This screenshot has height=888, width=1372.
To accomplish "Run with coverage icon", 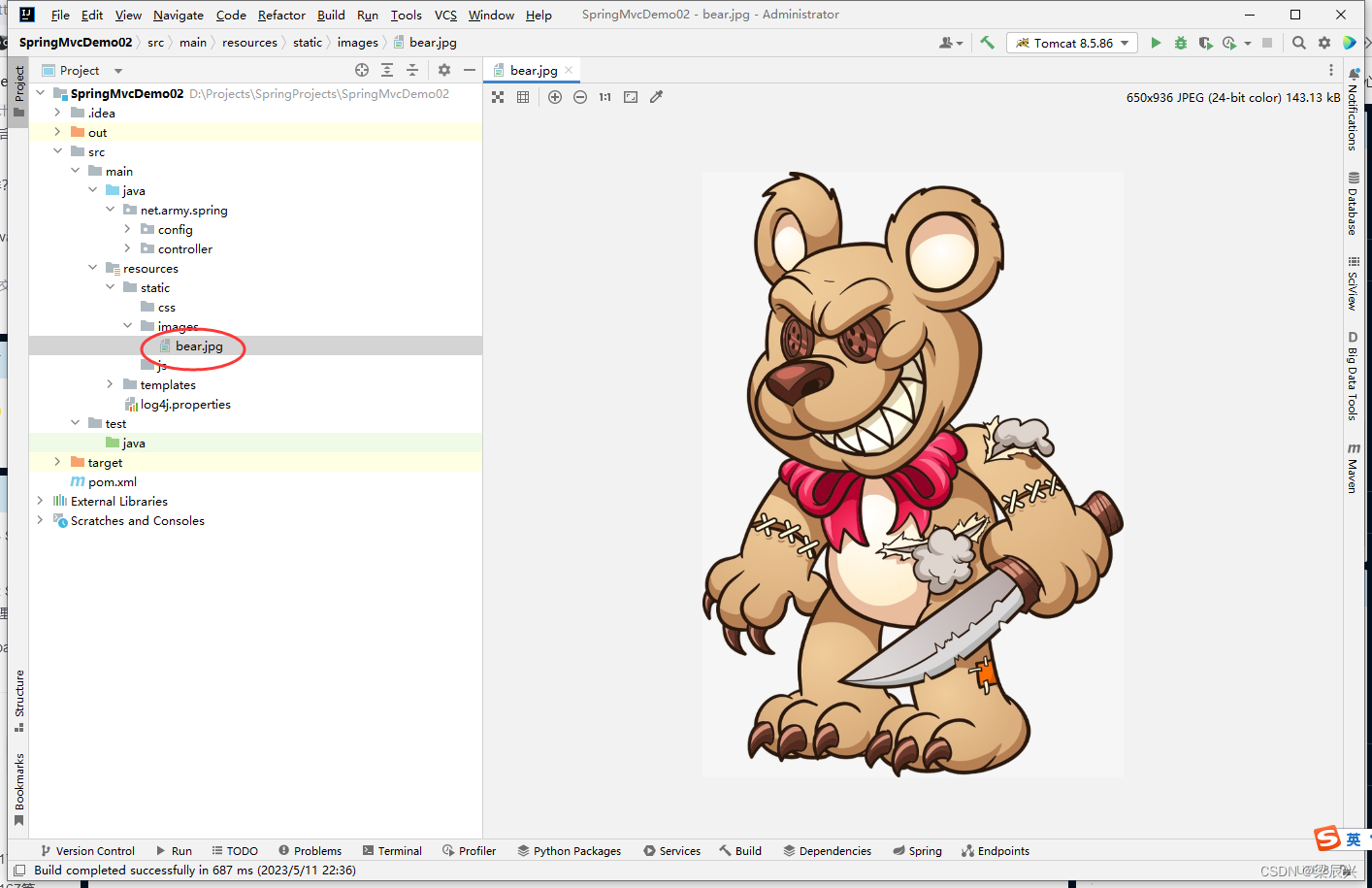I will click(1205, 43).
